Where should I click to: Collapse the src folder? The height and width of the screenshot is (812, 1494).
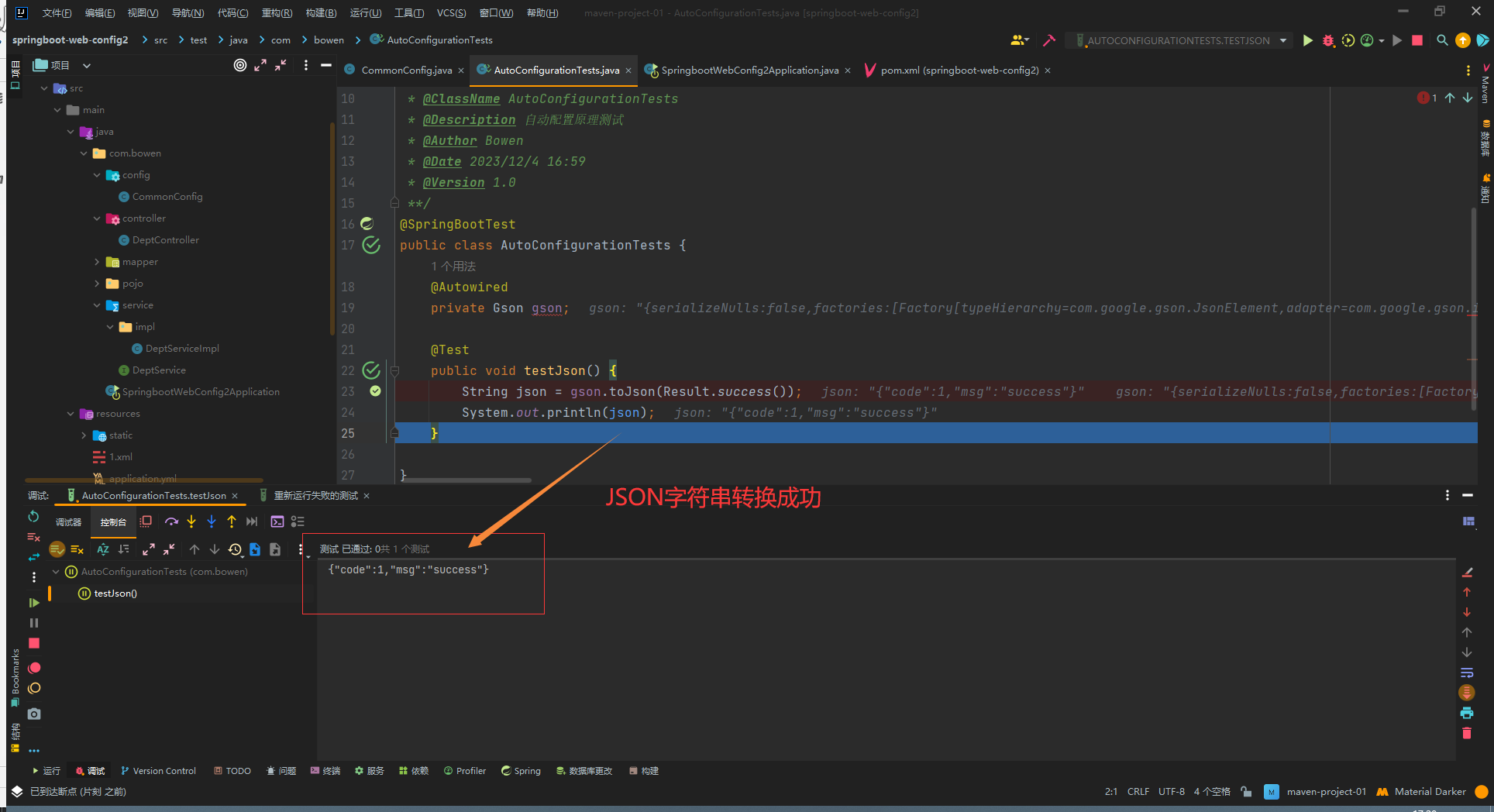[44, 88]
